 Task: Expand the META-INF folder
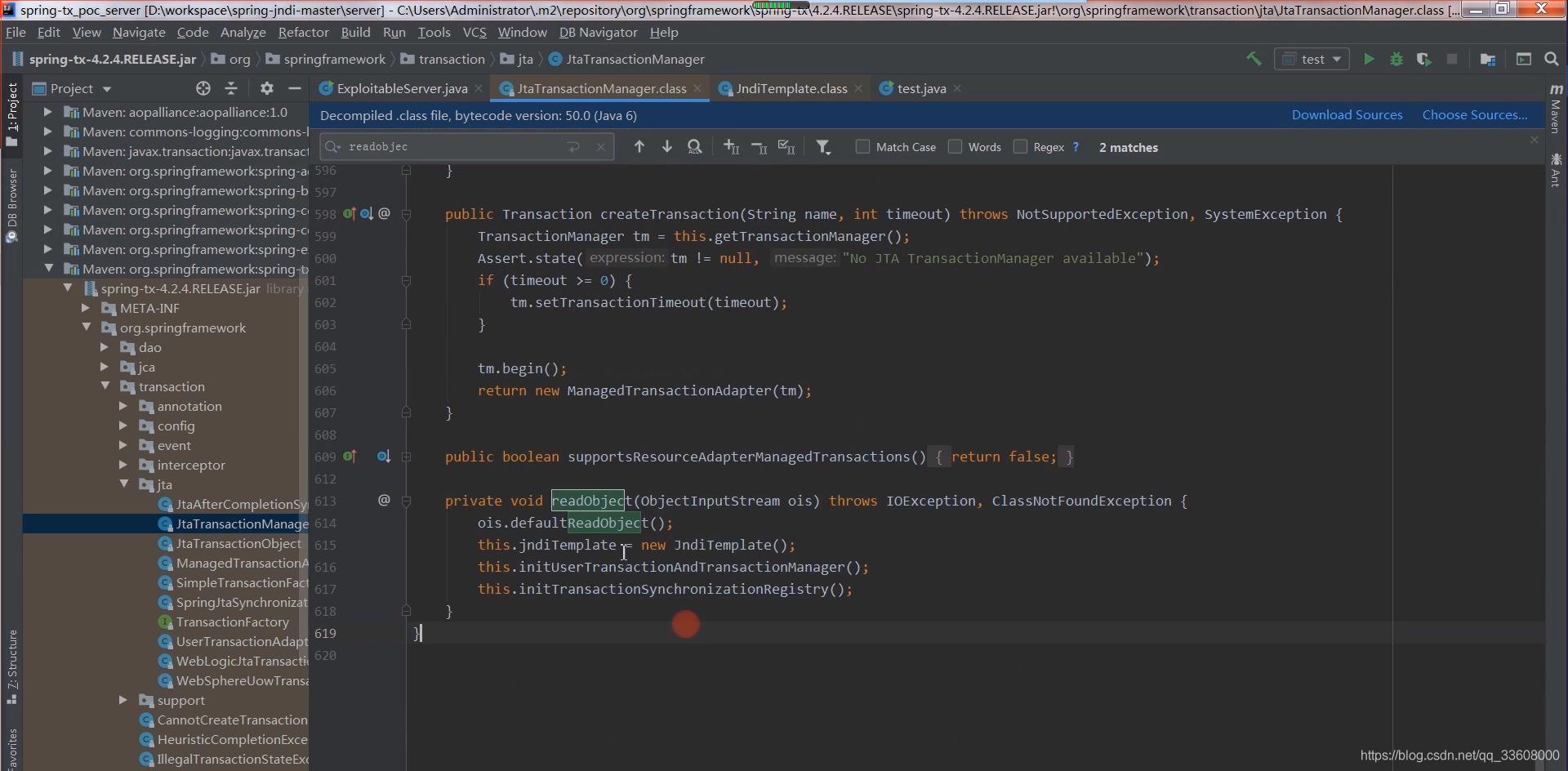click(x=85, y=308)
